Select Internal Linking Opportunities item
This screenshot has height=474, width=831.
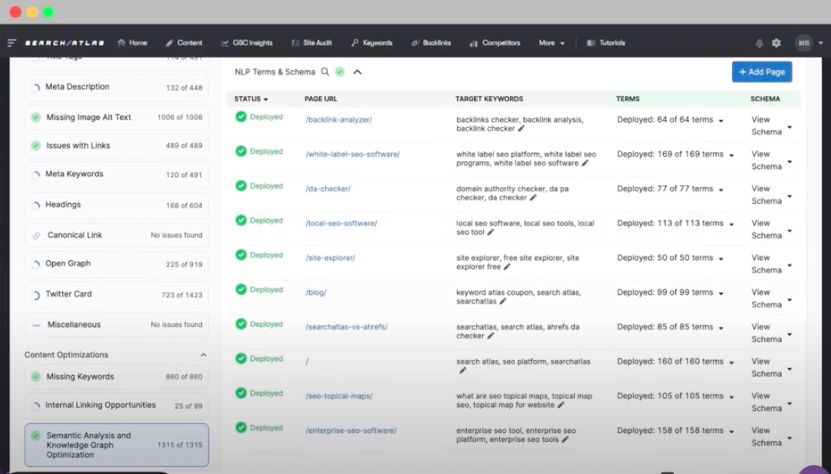pos(117,406)
